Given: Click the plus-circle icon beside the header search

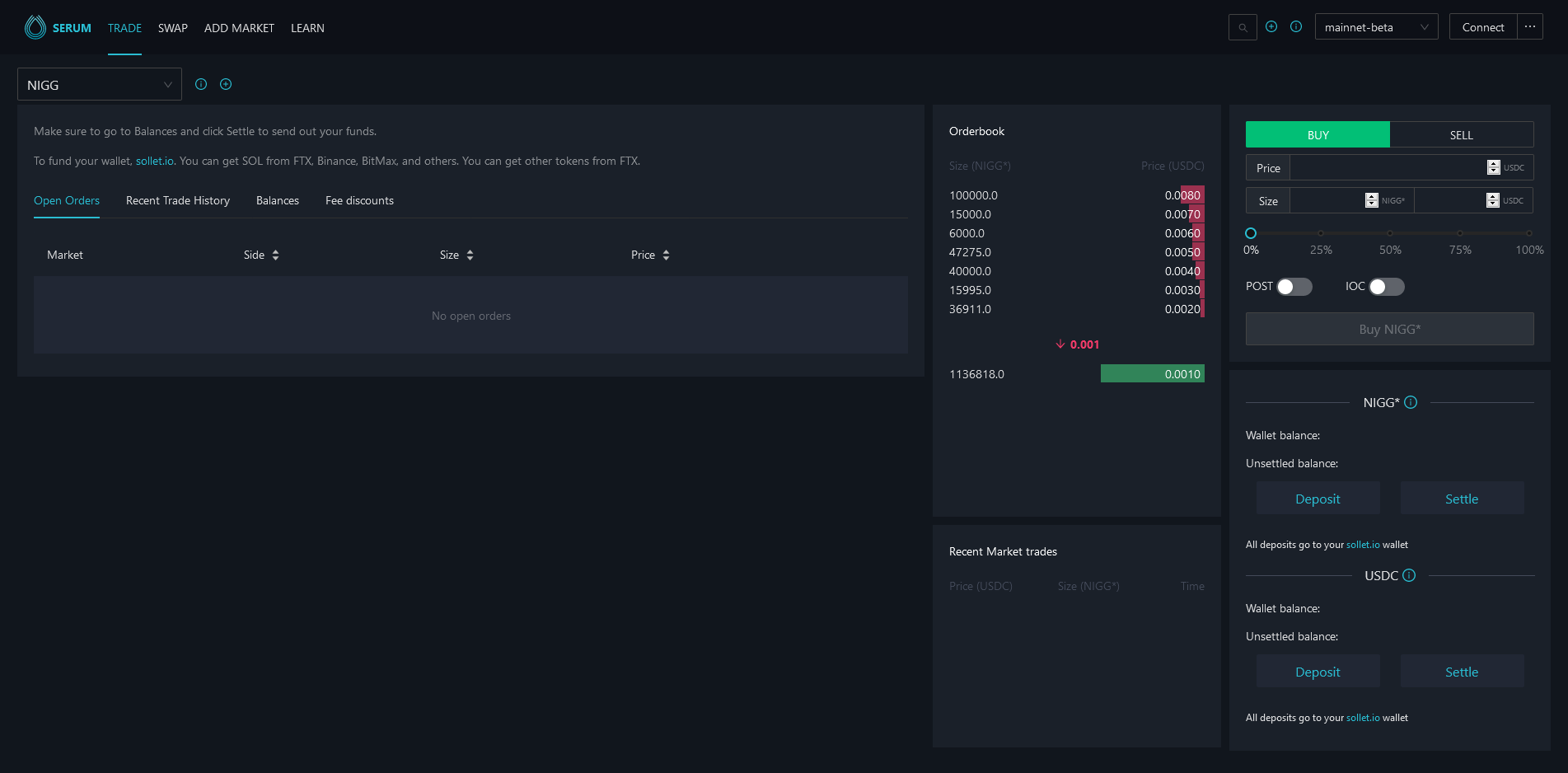Looking at the screenshot, I should point(1271,26).
